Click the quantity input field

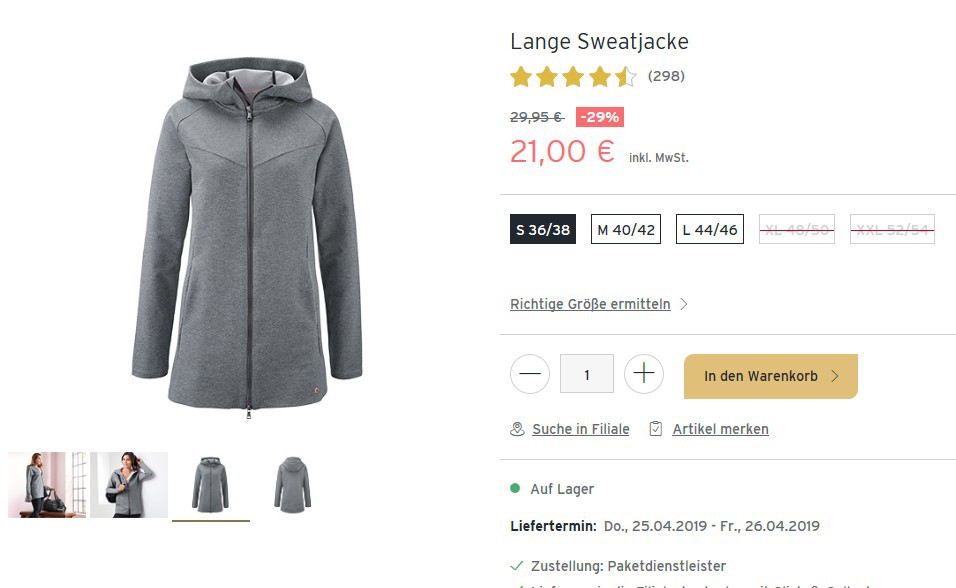pyautogui.click(x=587, y=375)
